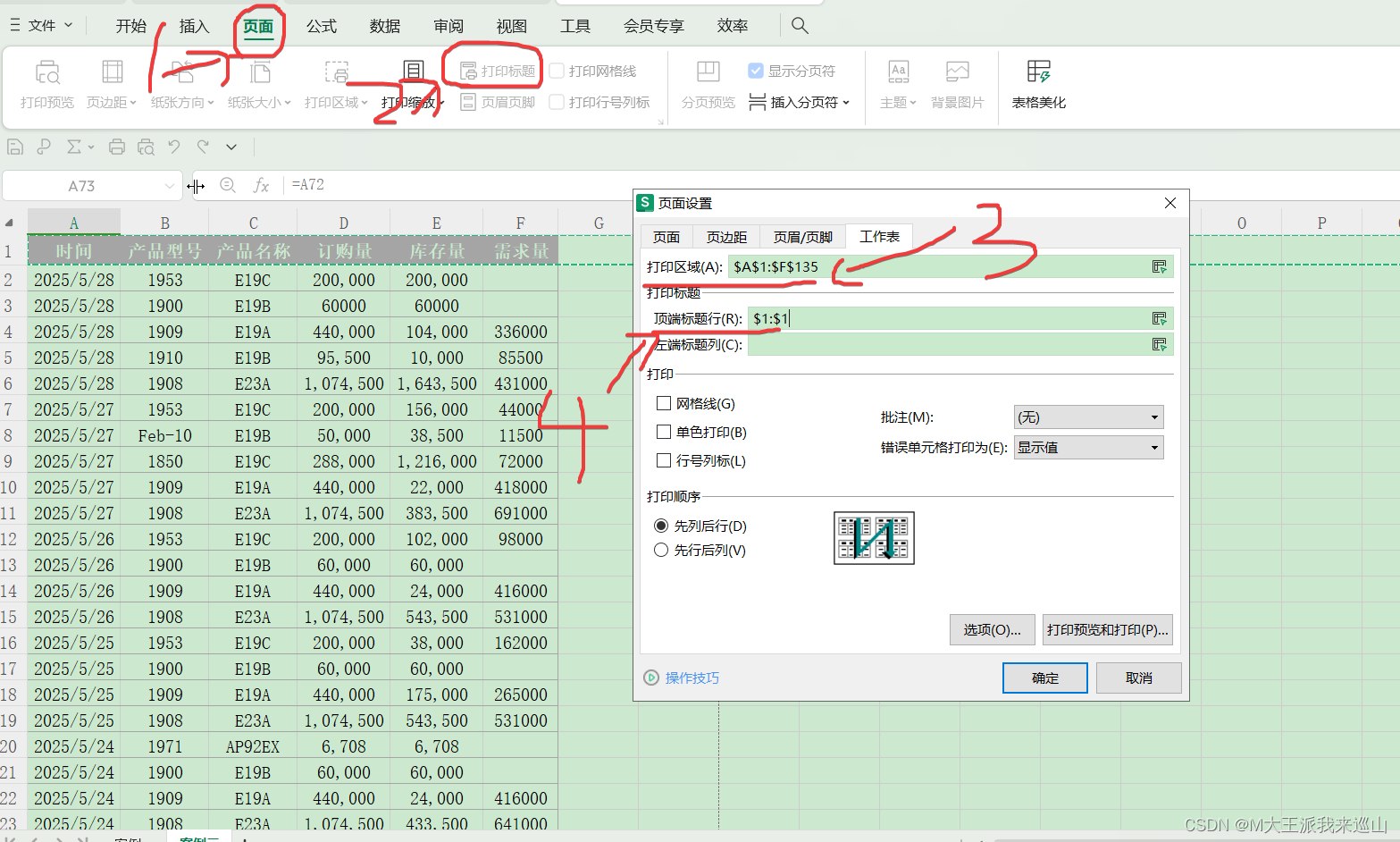Click the quick toolbar print preview icon
The image size is (1400, 842).
(147, 147)
